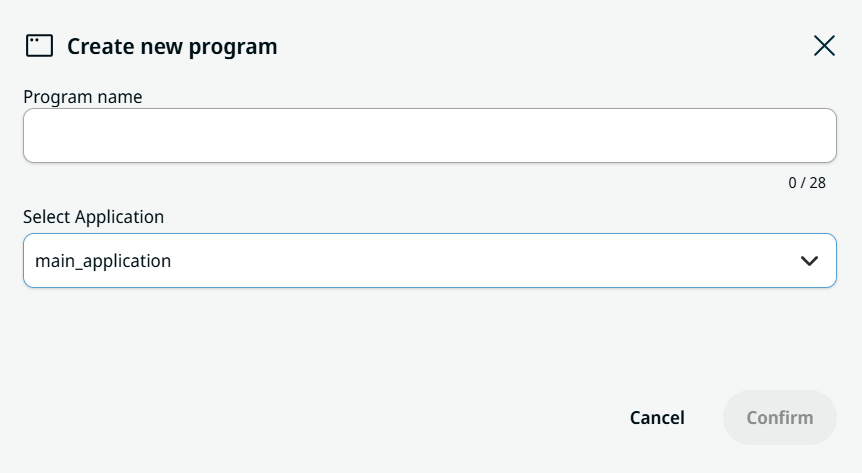Click the Select Application label

click(x=93, y=217)
